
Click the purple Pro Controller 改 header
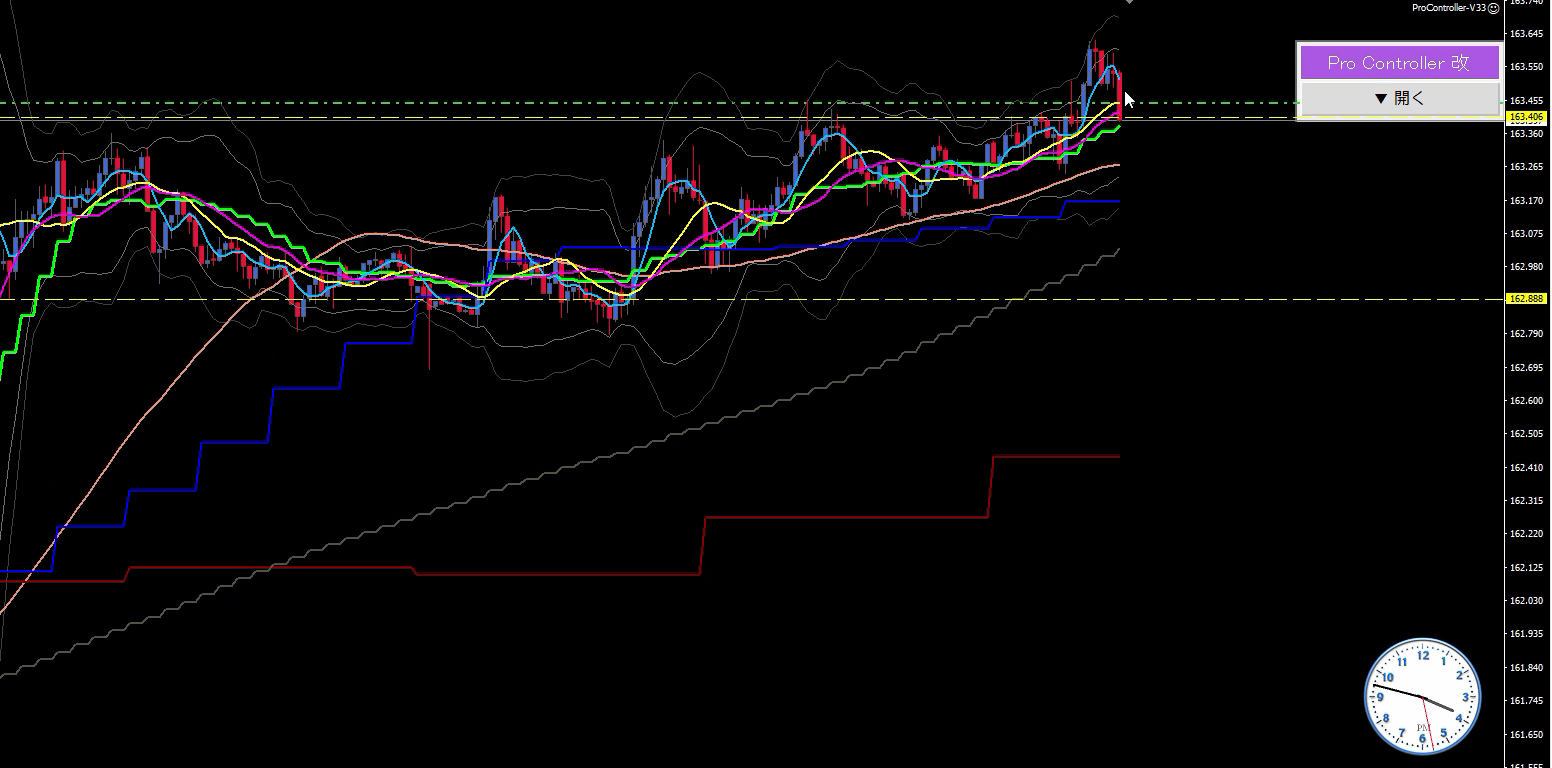coord(1399,63)
